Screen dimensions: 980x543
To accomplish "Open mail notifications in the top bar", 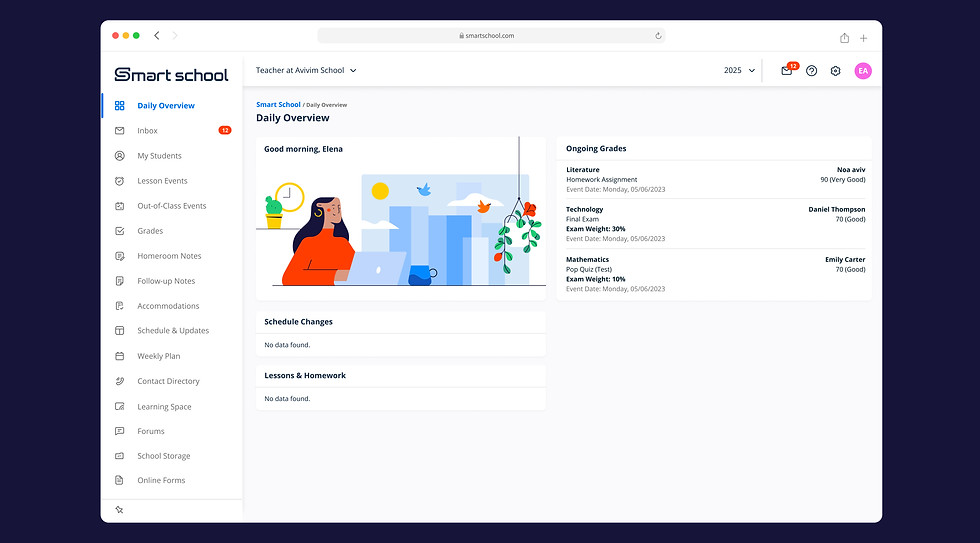I will point(788,70).
